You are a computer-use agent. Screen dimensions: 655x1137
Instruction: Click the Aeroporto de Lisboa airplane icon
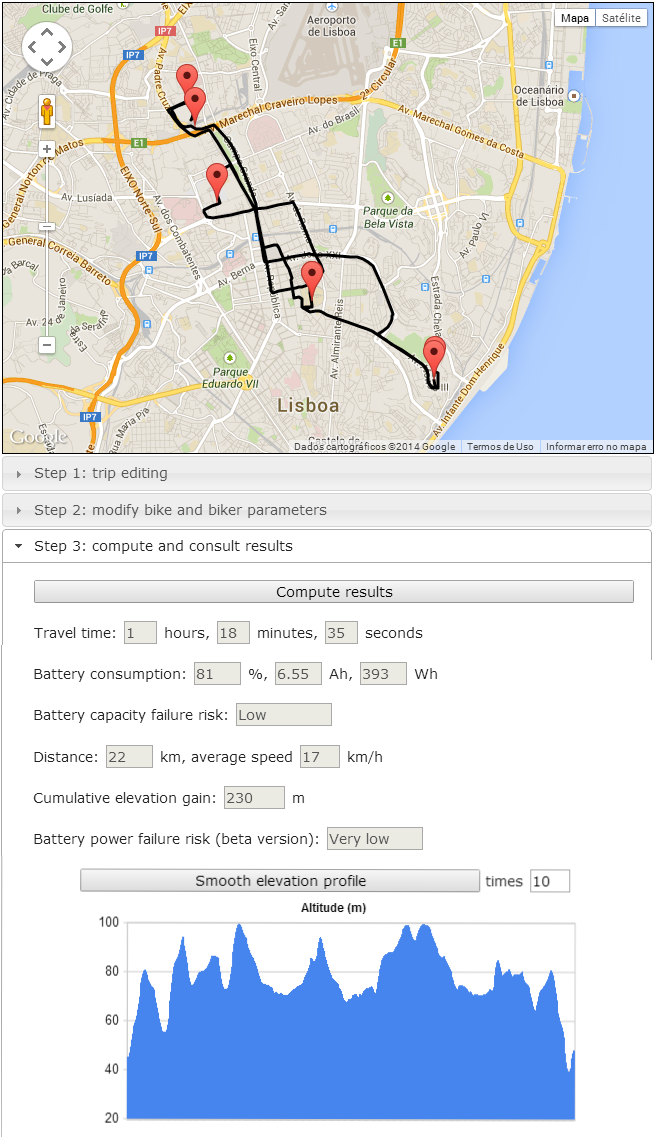pos(331,7)
